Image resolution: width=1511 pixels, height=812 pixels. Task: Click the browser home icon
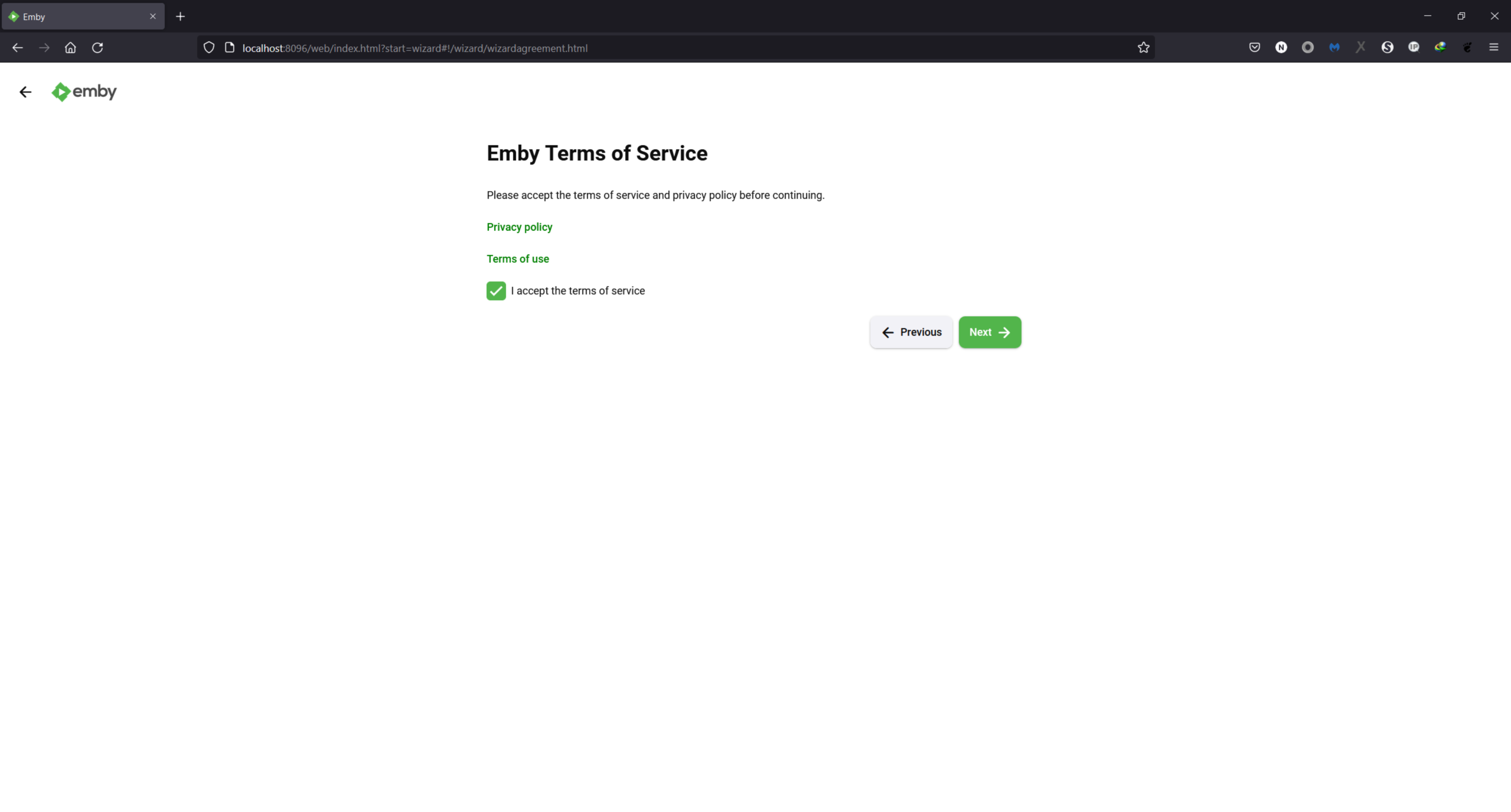pyautogui.click(x=70, y=48)
